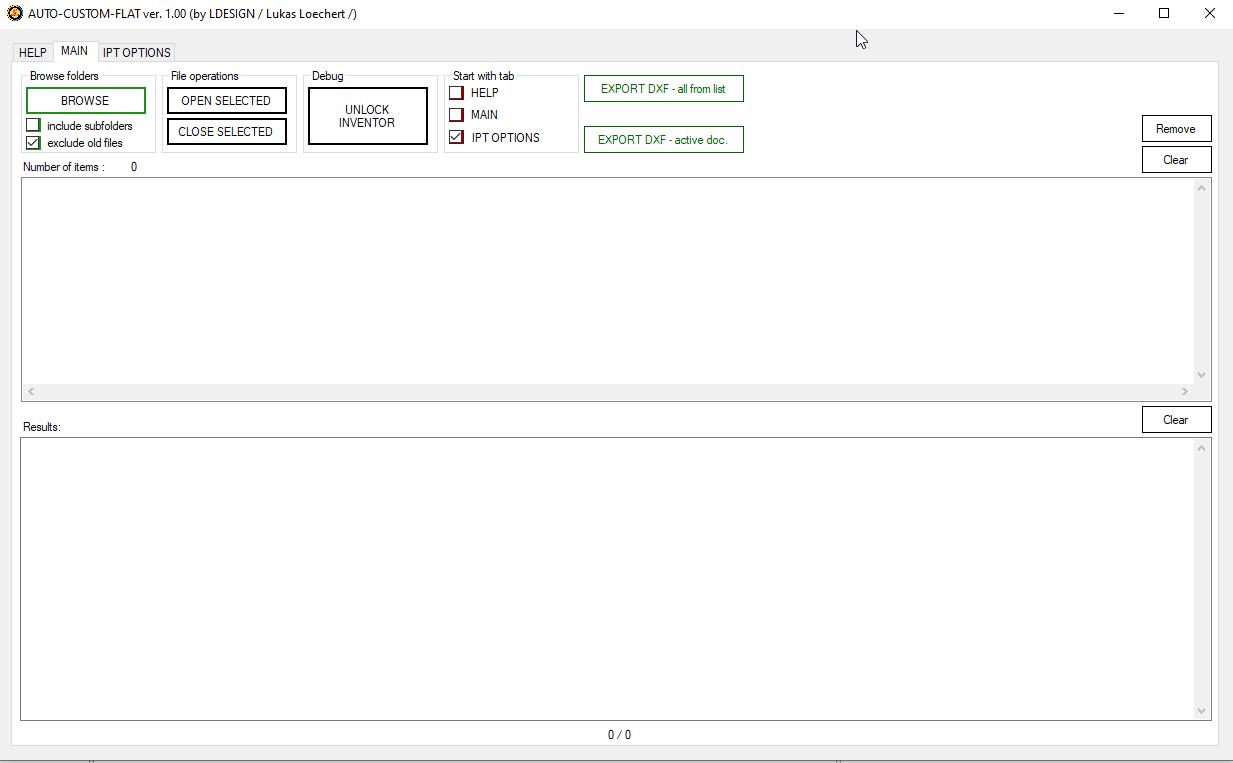Select the MAIN tab
Viewport: 1233px width, 763px height.
pos(74,51)
